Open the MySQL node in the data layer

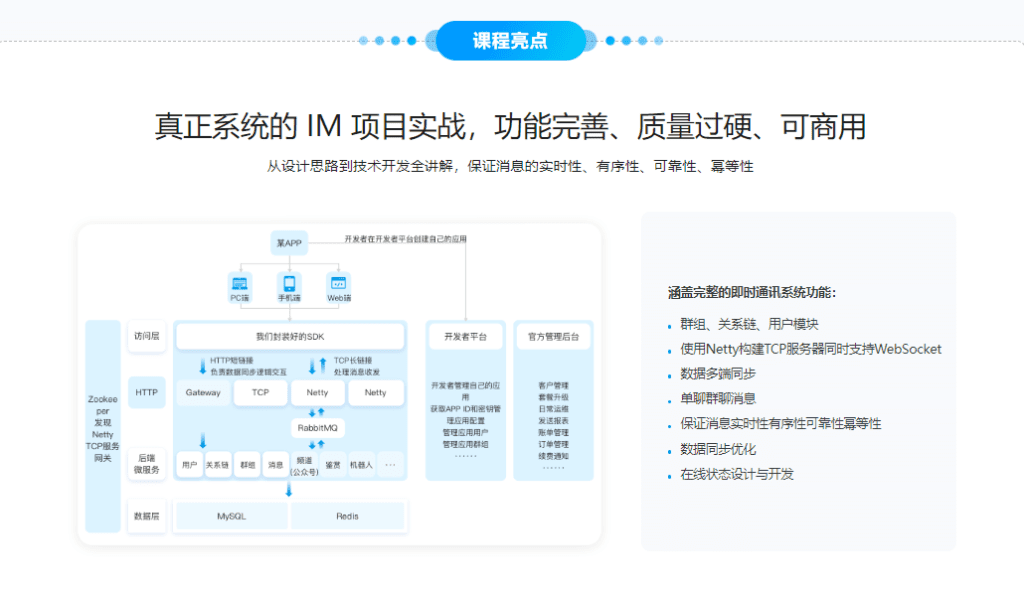(x=234, y=515)
